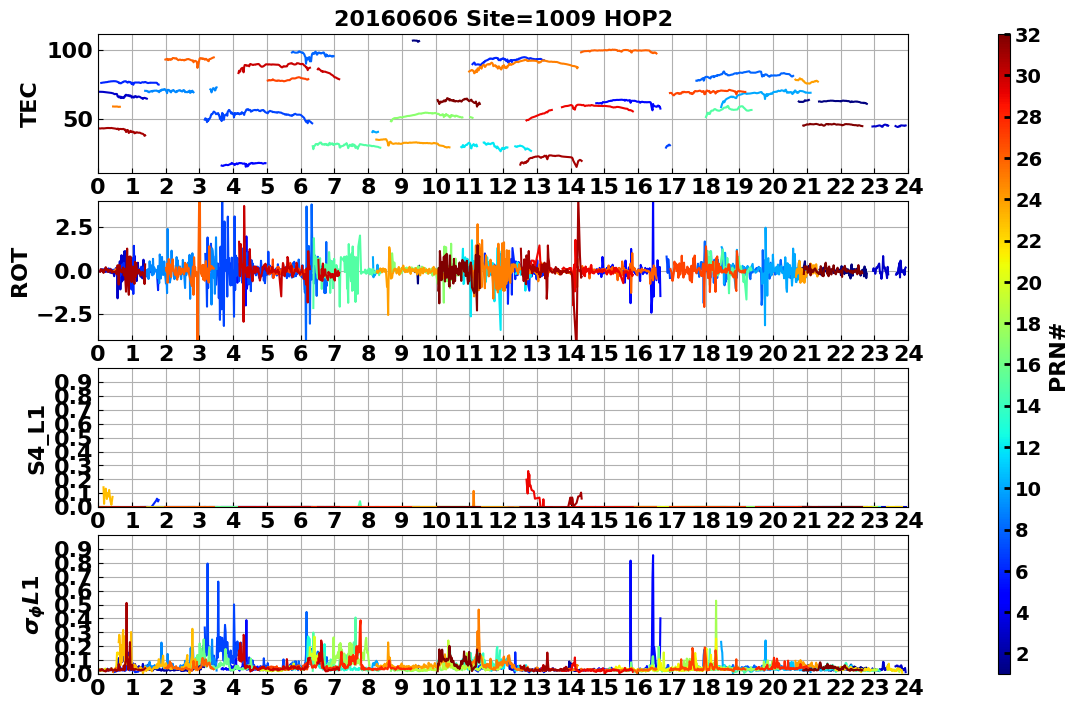This screenshot has width=1077, height=709.
Task: Click the −2.5 tick on the ROT axis
Action: [65, 315]
